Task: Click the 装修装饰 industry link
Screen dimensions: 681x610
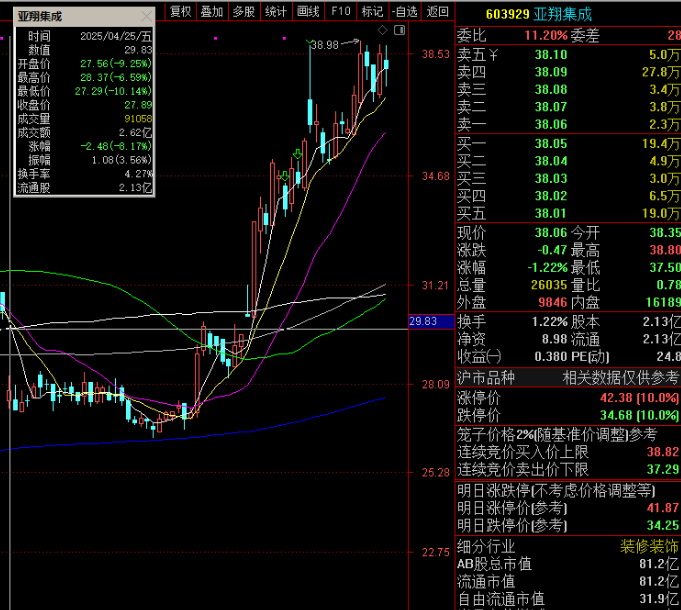Action: tap(649, 546)
